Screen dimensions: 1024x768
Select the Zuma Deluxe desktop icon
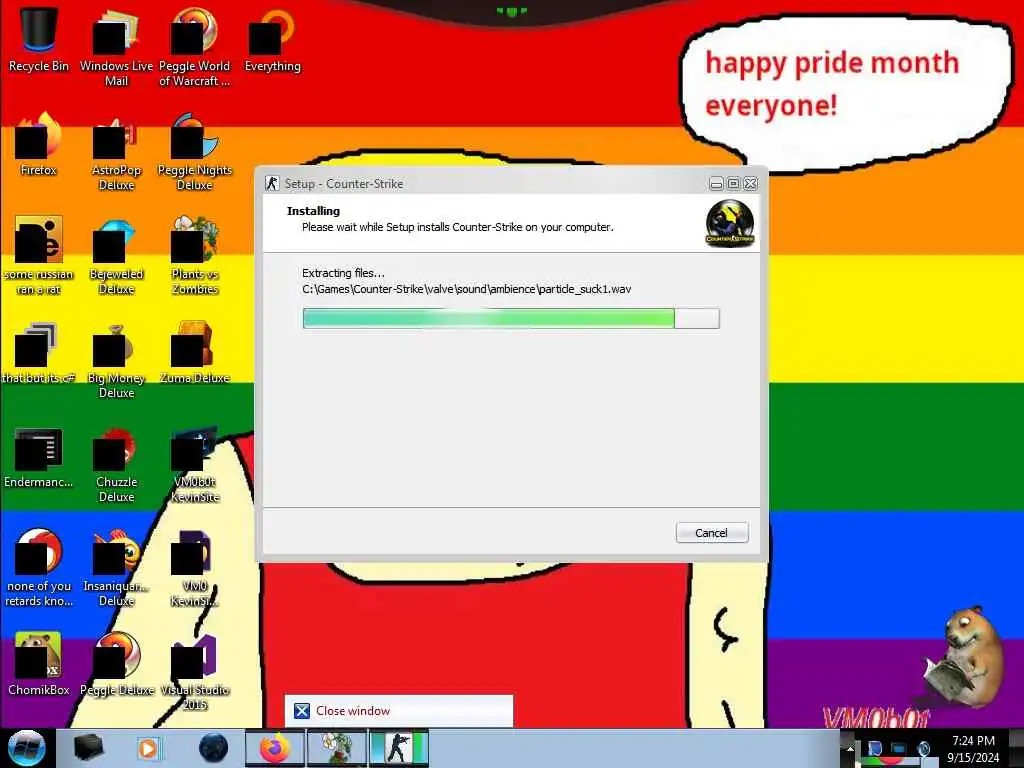[x=195, y=353]
